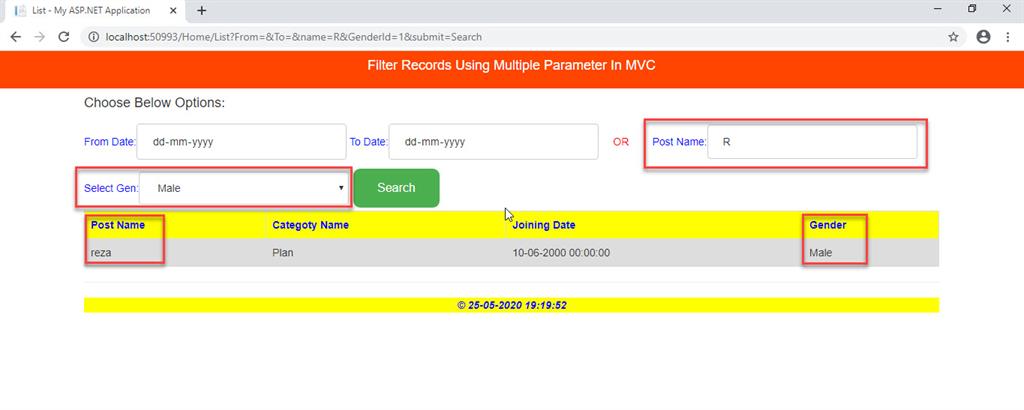This screenshot has width=1024, height=410.
Task: Click the From Date input field
Action: pyautogui.click(x=241, y=142)
